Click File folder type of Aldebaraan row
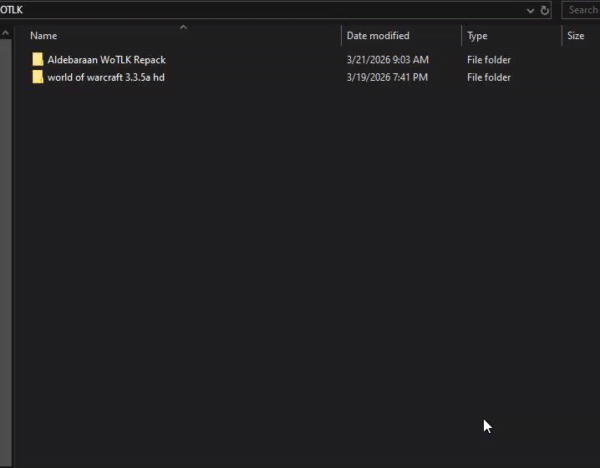 click(489, 60)
